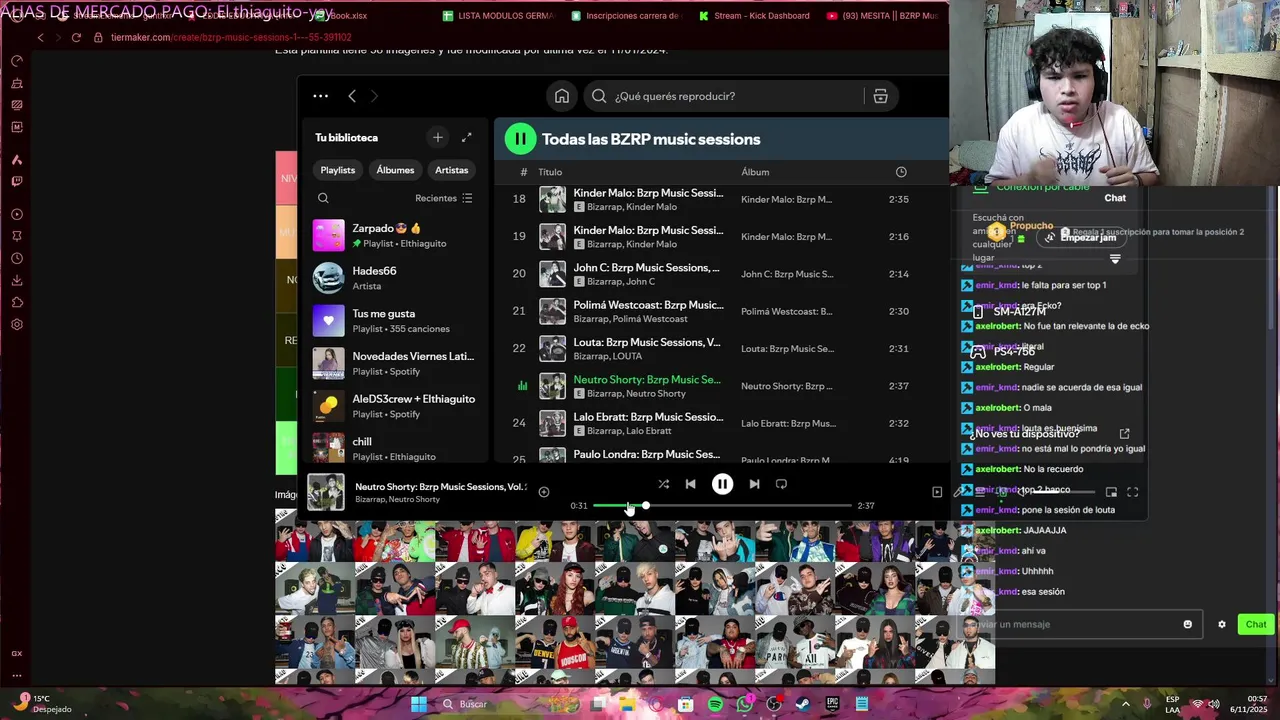Open chat settings gear icon

pyautogui.click(x=1221, y=624)
